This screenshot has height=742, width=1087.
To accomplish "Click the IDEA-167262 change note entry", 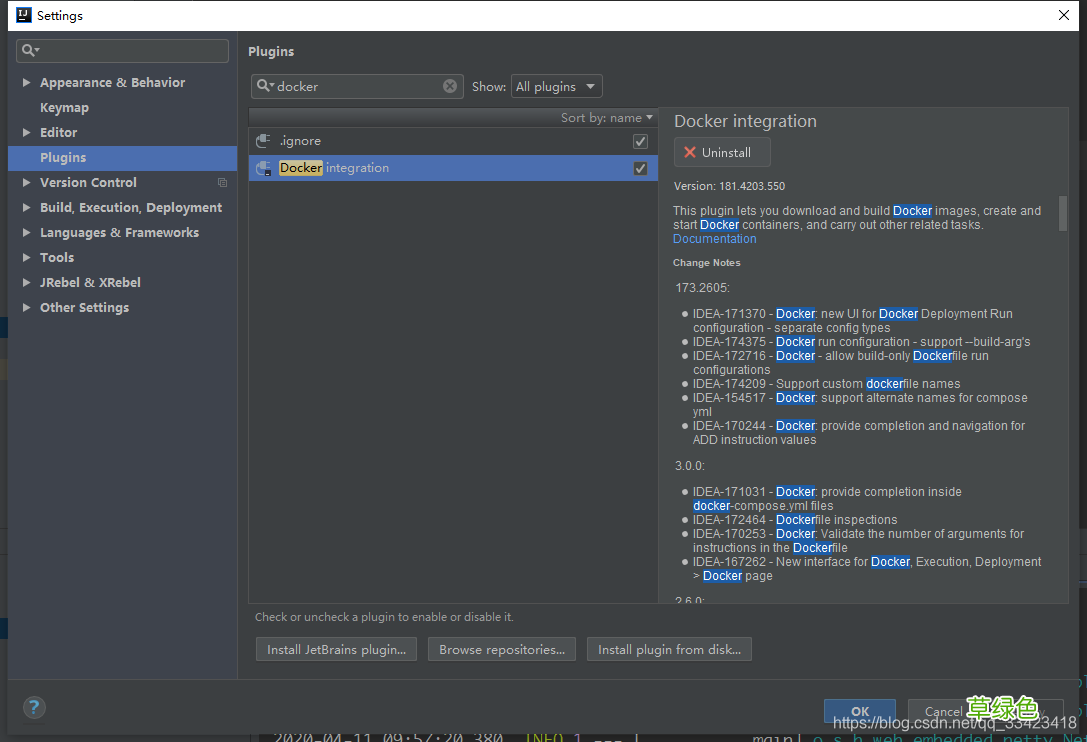I will click(867, 569).
